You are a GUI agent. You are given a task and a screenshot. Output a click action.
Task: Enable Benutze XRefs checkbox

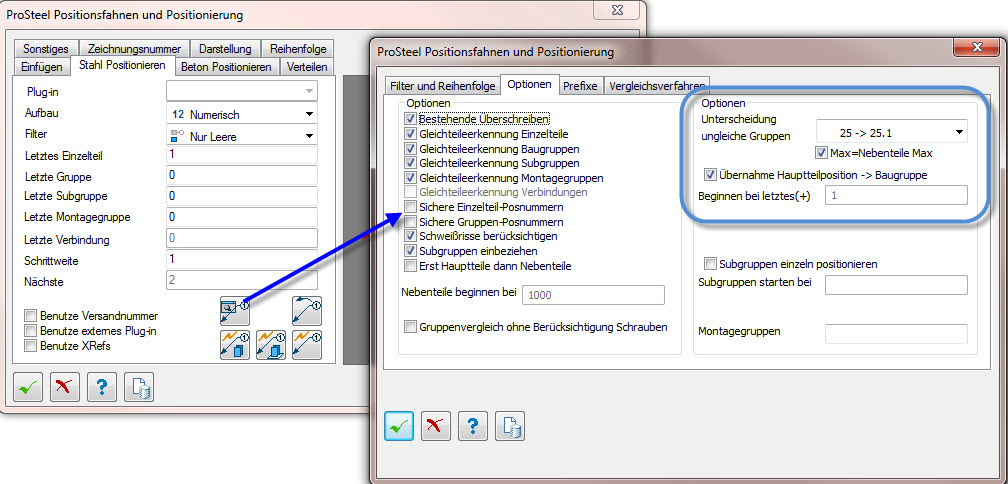[x=30, y=345]
